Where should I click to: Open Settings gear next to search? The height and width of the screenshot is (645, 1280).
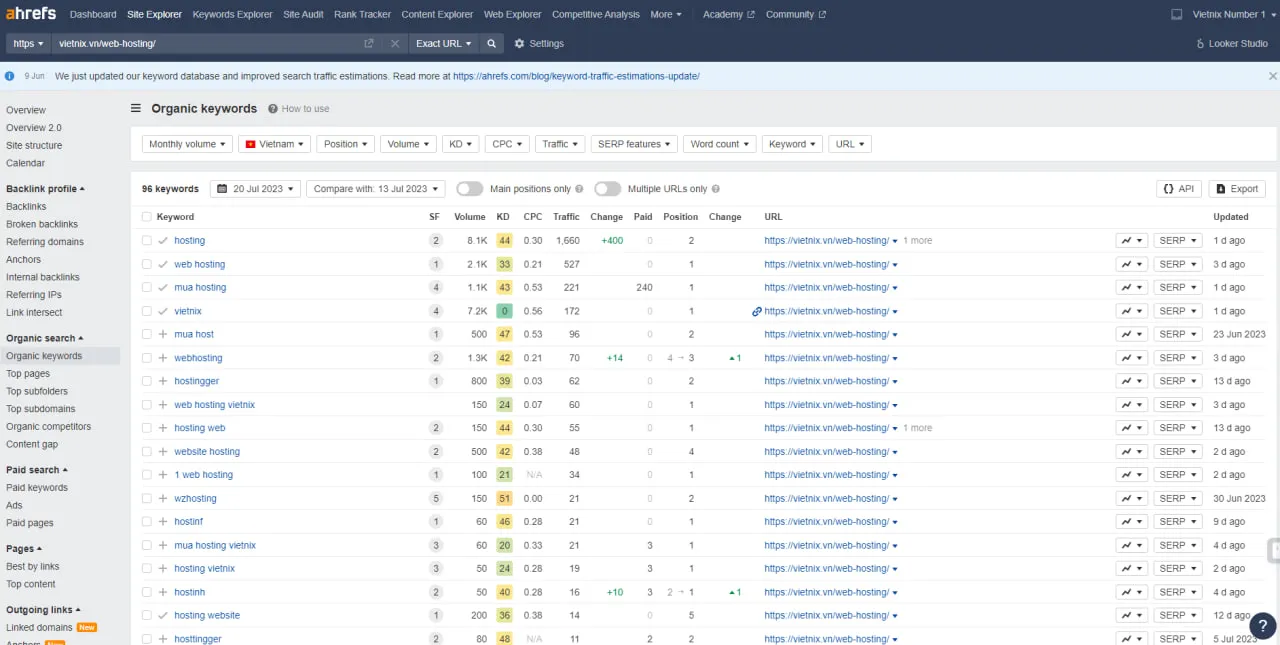(x=539, y=44)
